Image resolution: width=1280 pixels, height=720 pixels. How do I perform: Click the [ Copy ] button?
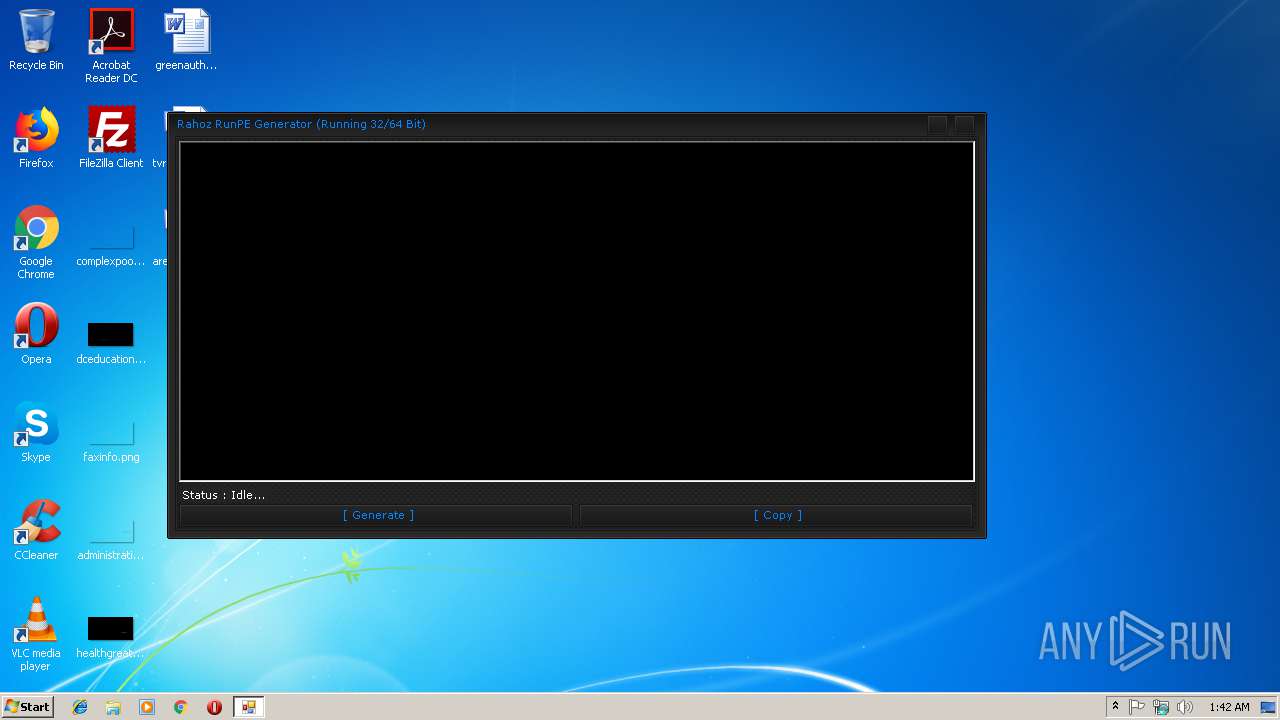click(777, 515)
